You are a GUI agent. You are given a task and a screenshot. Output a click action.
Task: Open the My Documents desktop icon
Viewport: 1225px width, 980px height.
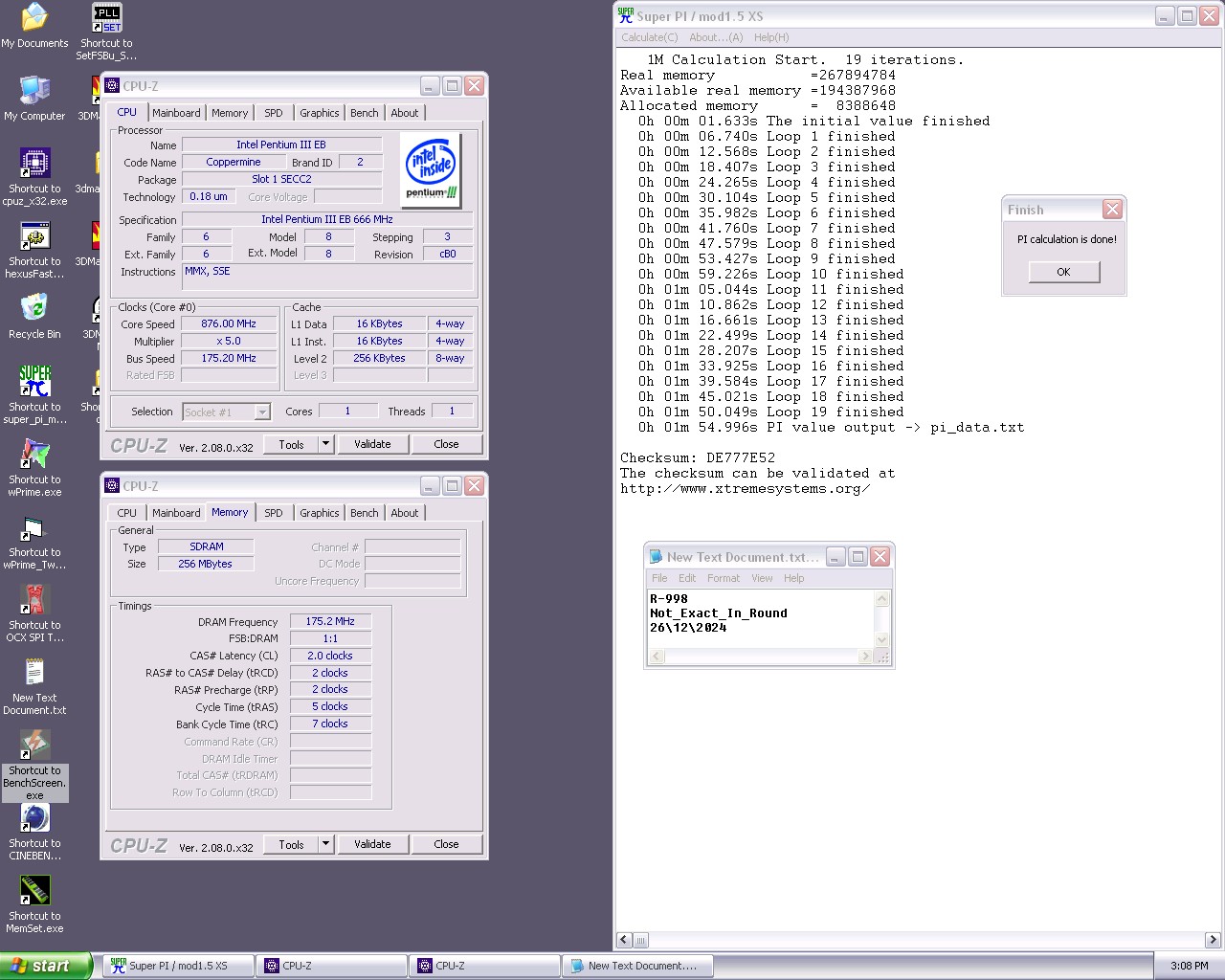pos(34,26)
